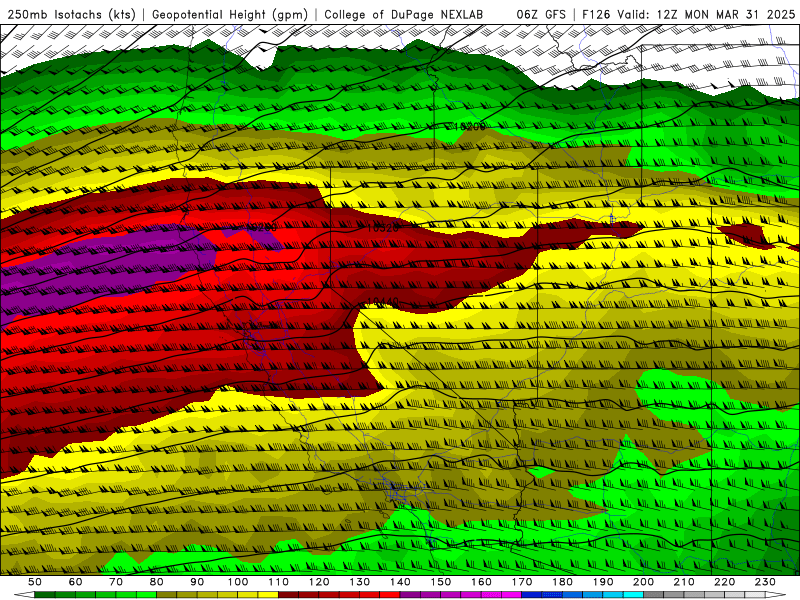The image size is (800, 600).
Task: Click the '180' legend scale value
Action: pyautogui.click(x=562, y=582)
